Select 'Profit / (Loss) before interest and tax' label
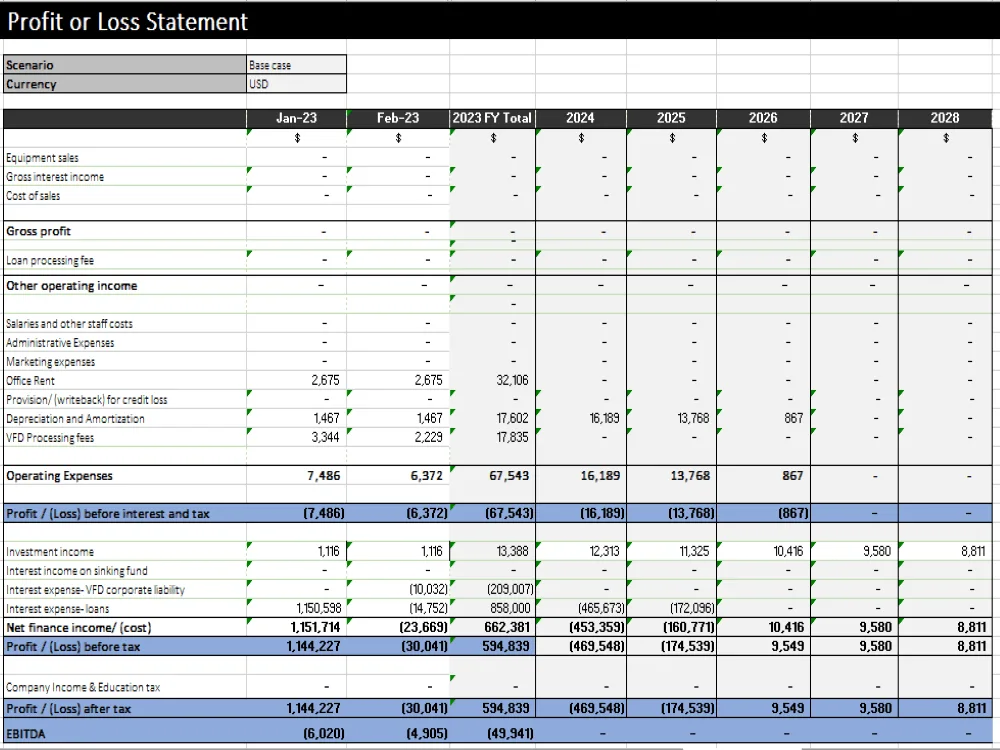Image resolution: width=1000 pixels, height=750 pixels. [x=108, y=513]
